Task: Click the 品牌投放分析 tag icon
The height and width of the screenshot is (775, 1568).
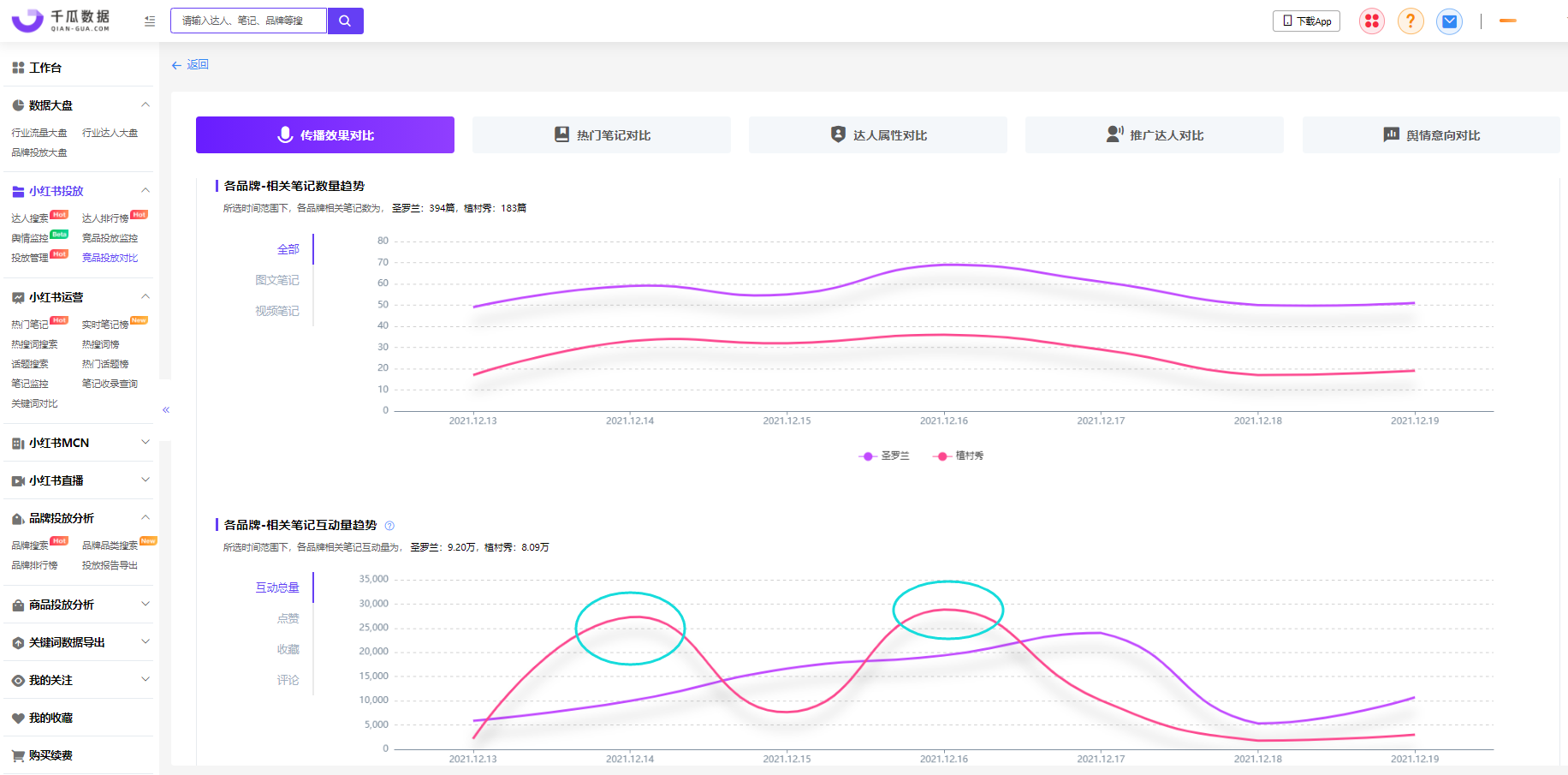Action: (x=18, y=518)
